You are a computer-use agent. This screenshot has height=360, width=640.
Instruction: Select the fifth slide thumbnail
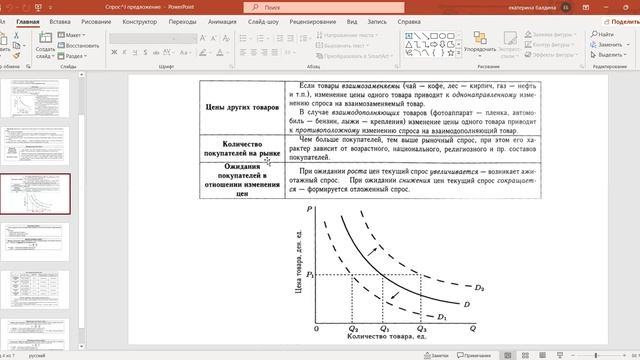tap(35, 290)
